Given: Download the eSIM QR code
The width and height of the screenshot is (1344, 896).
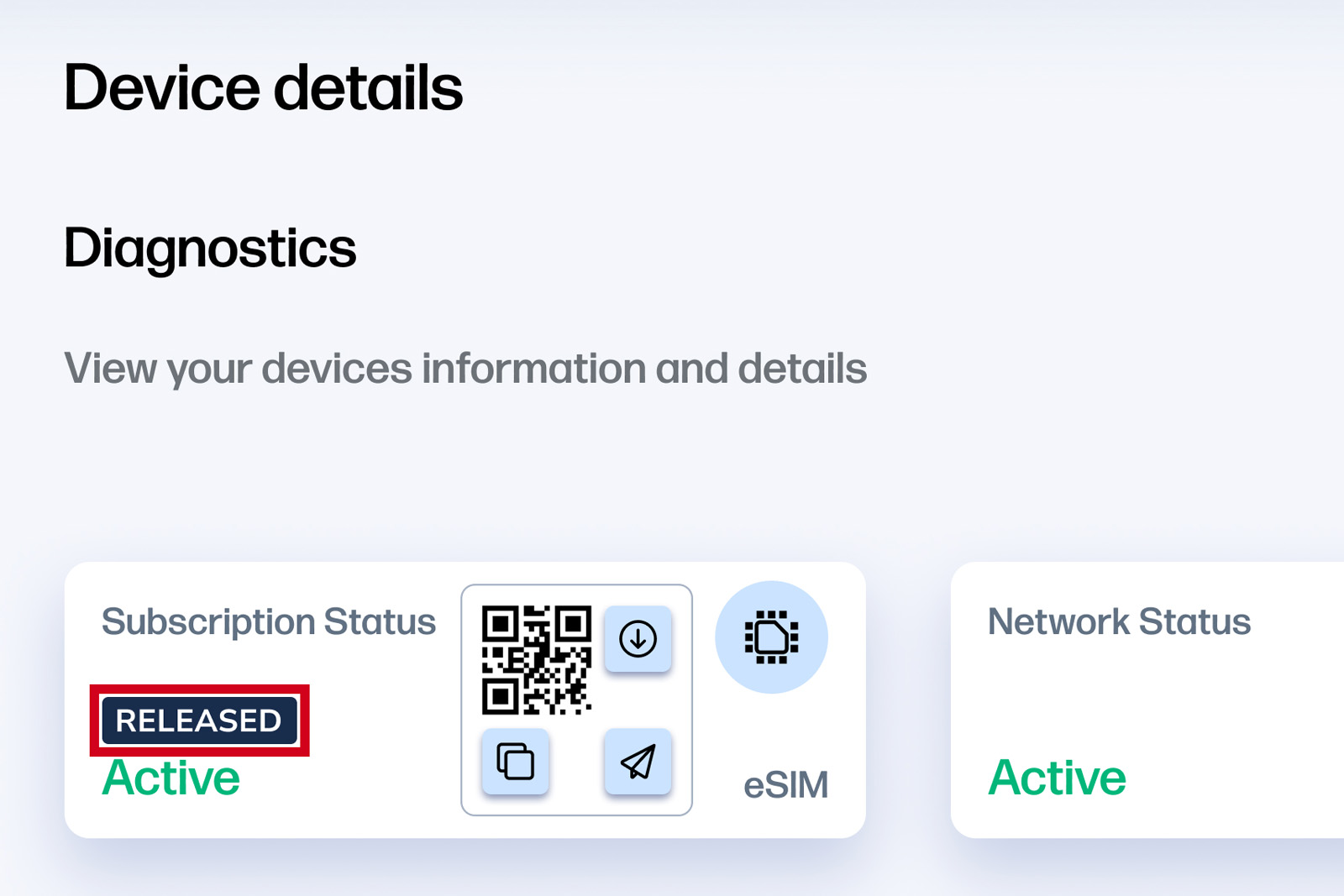Looking at the screenshot, I should pos(638,639).
